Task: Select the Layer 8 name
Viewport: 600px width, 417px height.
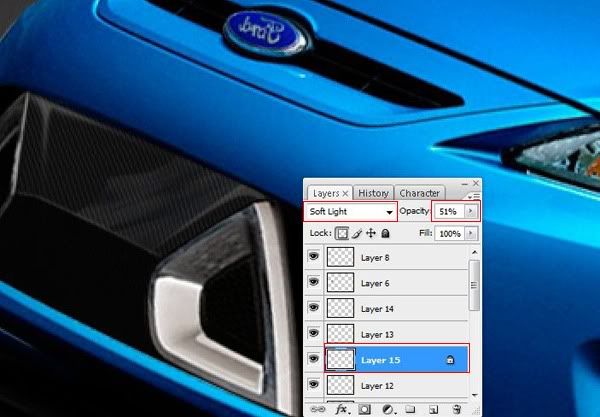Action: [x=375, y=258]
